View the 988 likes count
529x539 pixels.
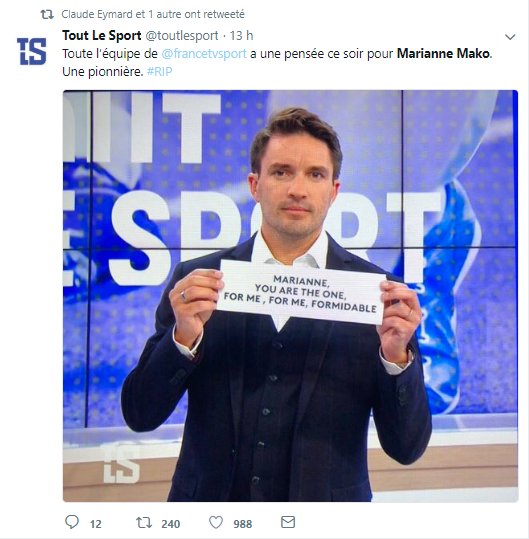pyautogui.click(x=243, y=524)
